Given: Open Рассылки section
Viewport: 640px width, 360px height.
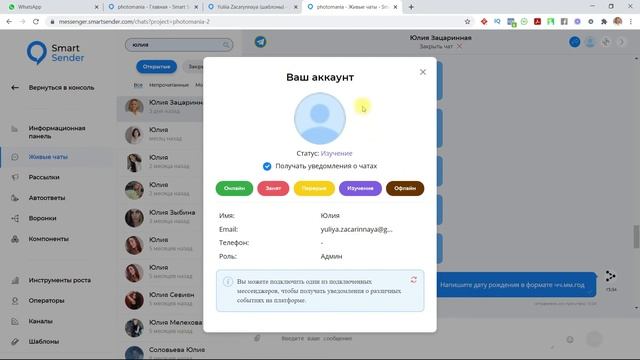Looking at the screenshot, I should (x=44, y=177).
